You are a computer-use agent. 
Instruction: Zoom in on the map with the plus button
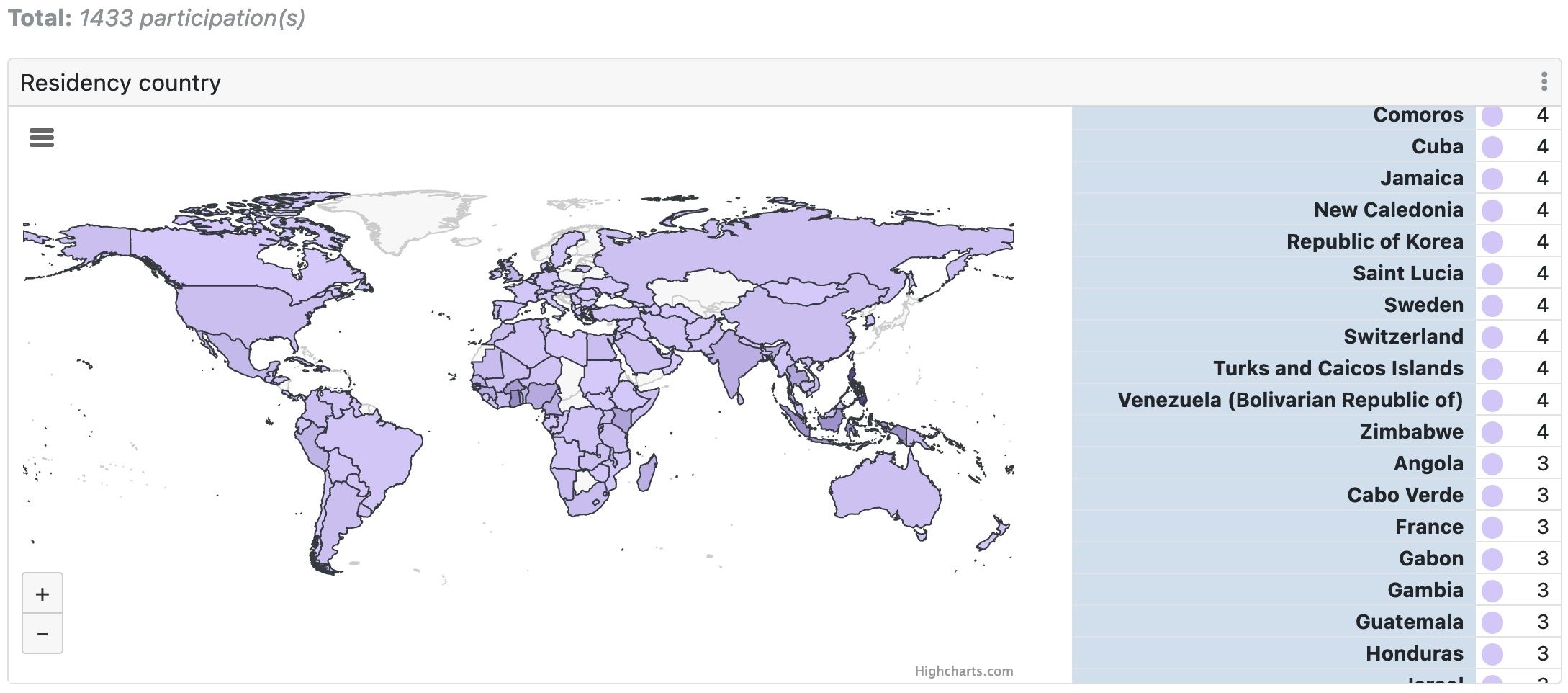coord(42,593)
